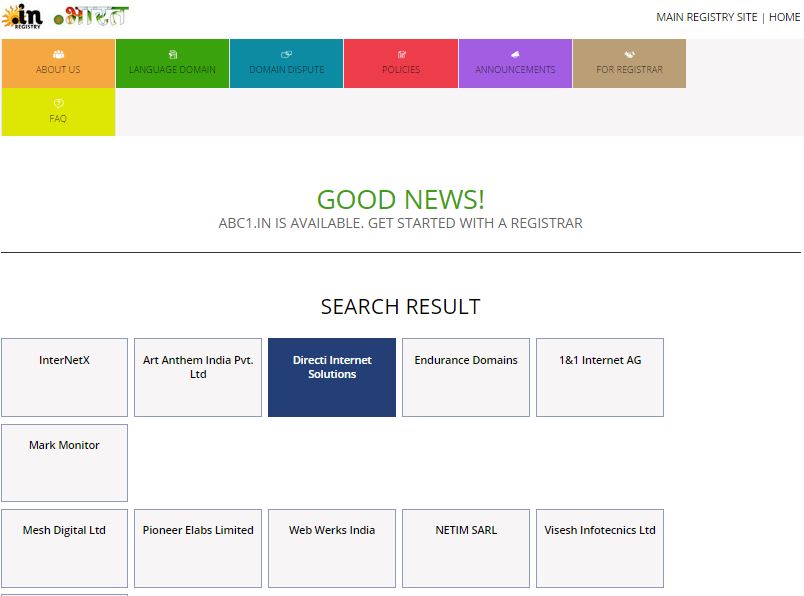Open the Domain Dispute menu label
This screenshot has height=596, width=804.
(x=287, y=69)
